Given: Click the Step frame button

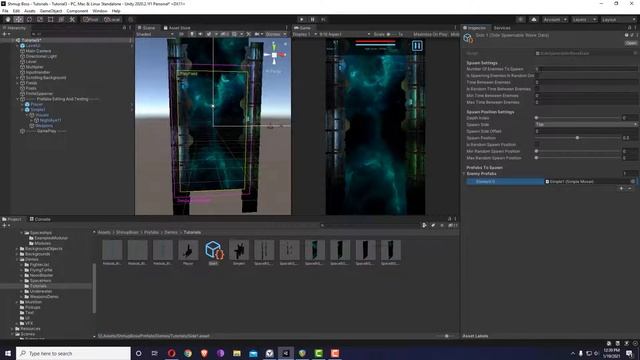Looking at the screenshot, I should (x=323, y=19).
